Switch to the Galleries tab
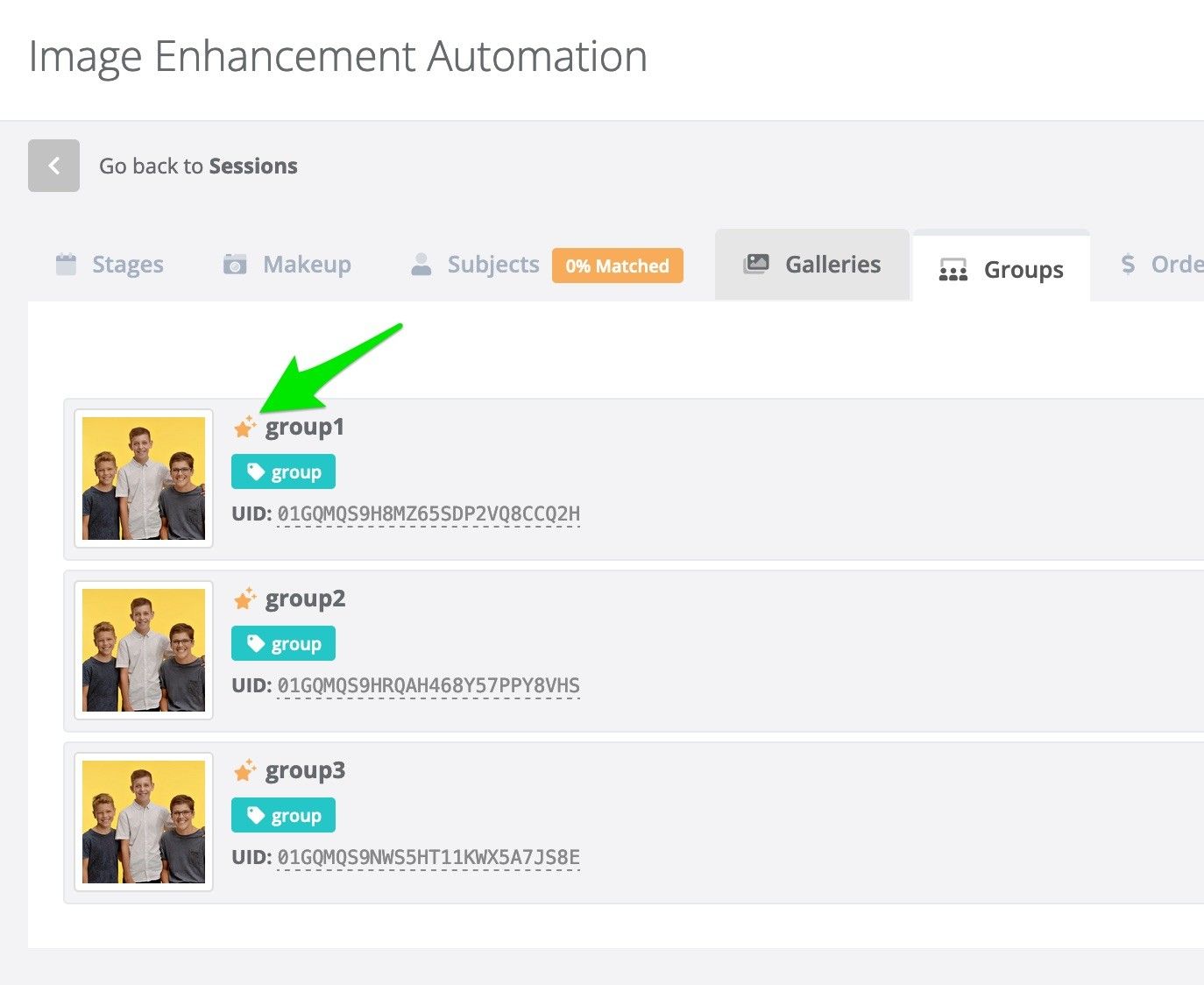 pyautogui.click(x=812, y=265)
